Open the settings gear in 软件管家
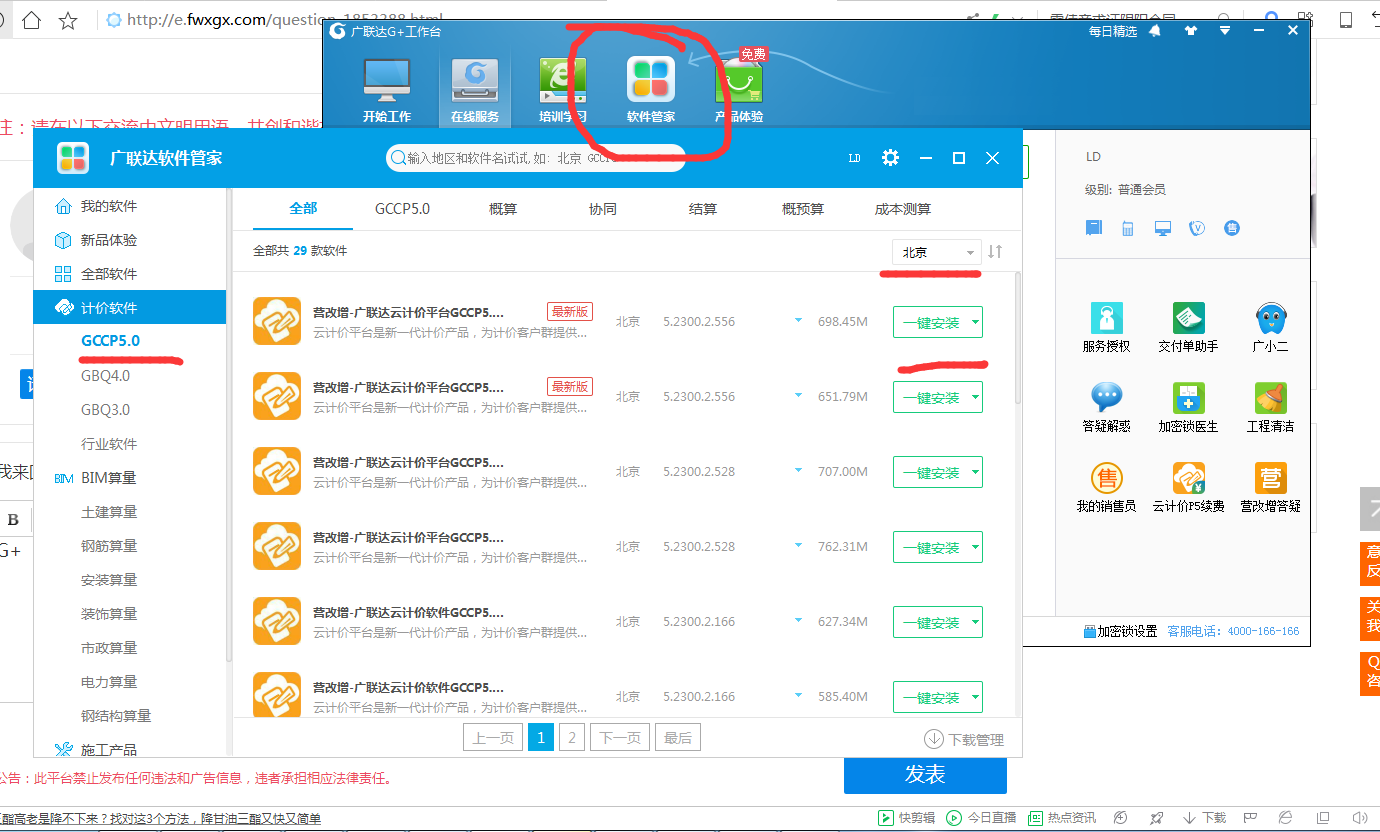 click(890, 158)
